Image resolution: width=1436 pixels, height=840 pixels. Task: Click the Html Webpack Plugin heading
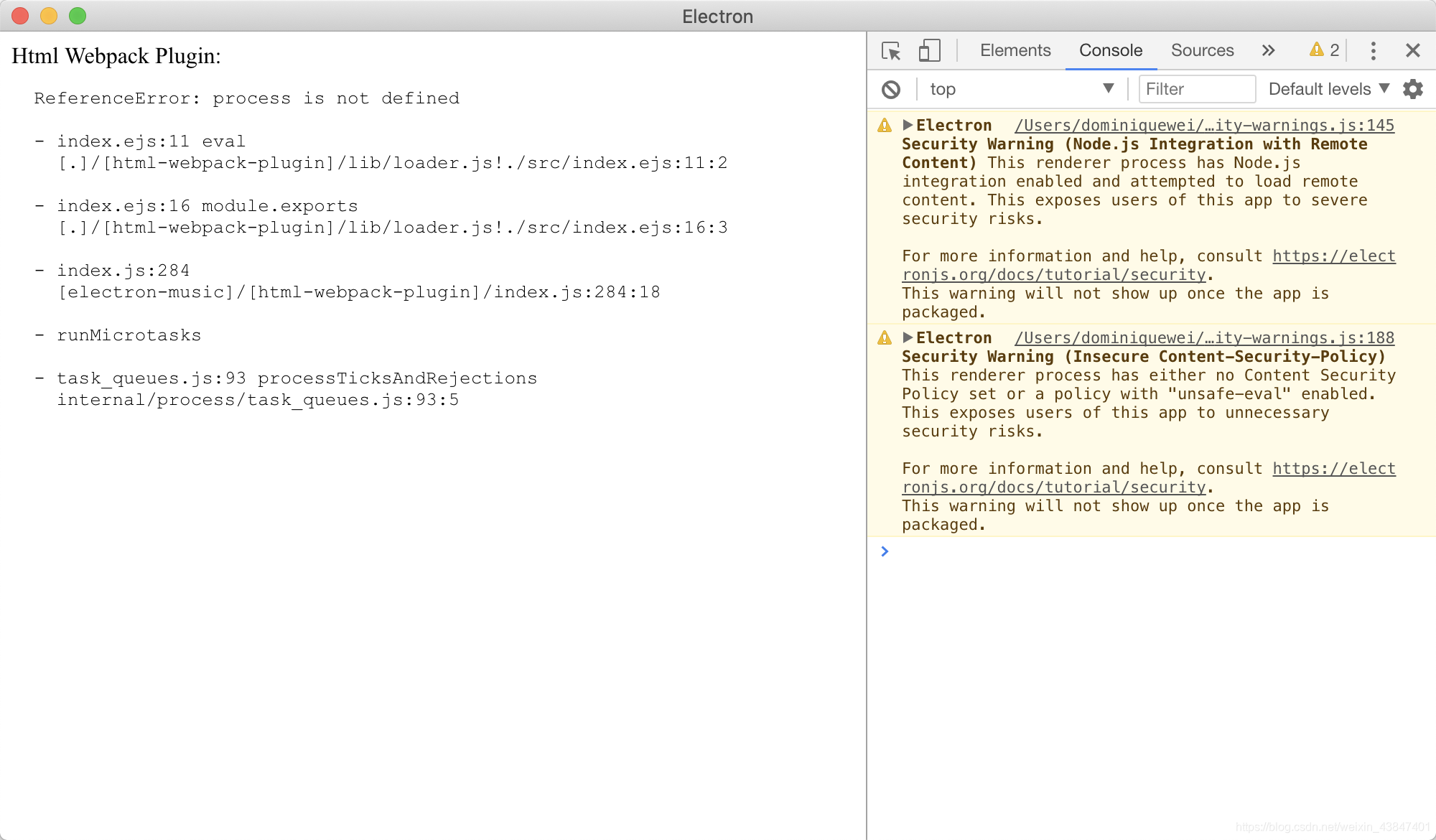pyautogui.click(x=116, y=56)
